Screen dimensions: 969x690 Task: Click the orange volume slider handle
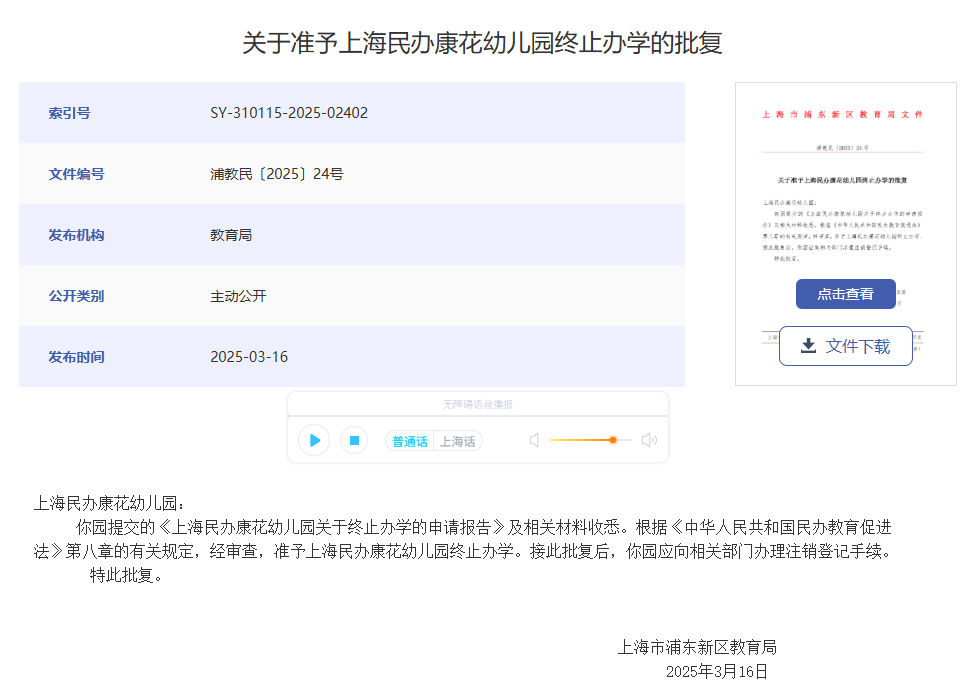pos(613,440)
